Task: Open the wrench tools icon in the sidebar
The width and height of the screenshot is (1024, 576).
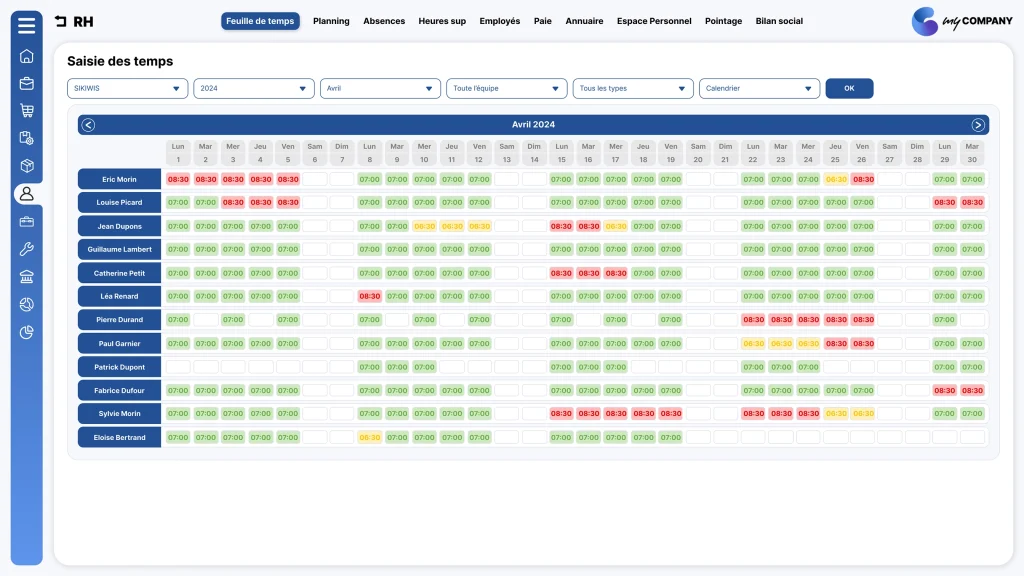Action: [26, 249]
